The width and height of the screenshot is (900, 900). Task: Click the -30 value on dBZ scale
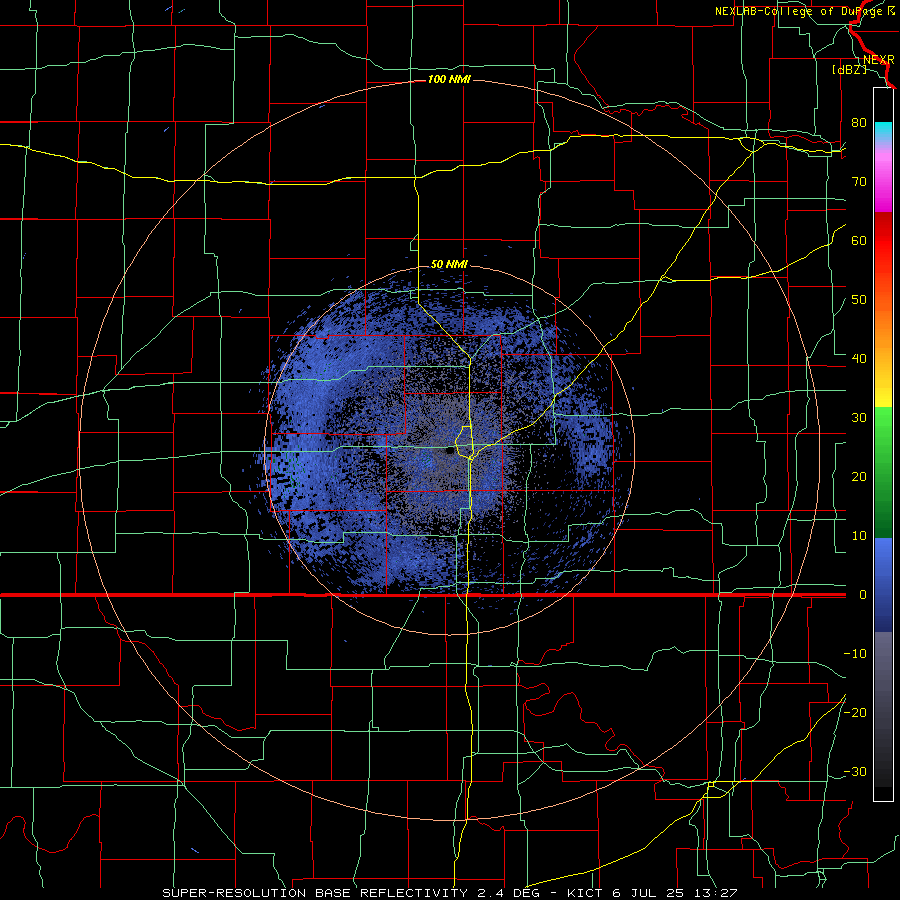coord(855,771)
